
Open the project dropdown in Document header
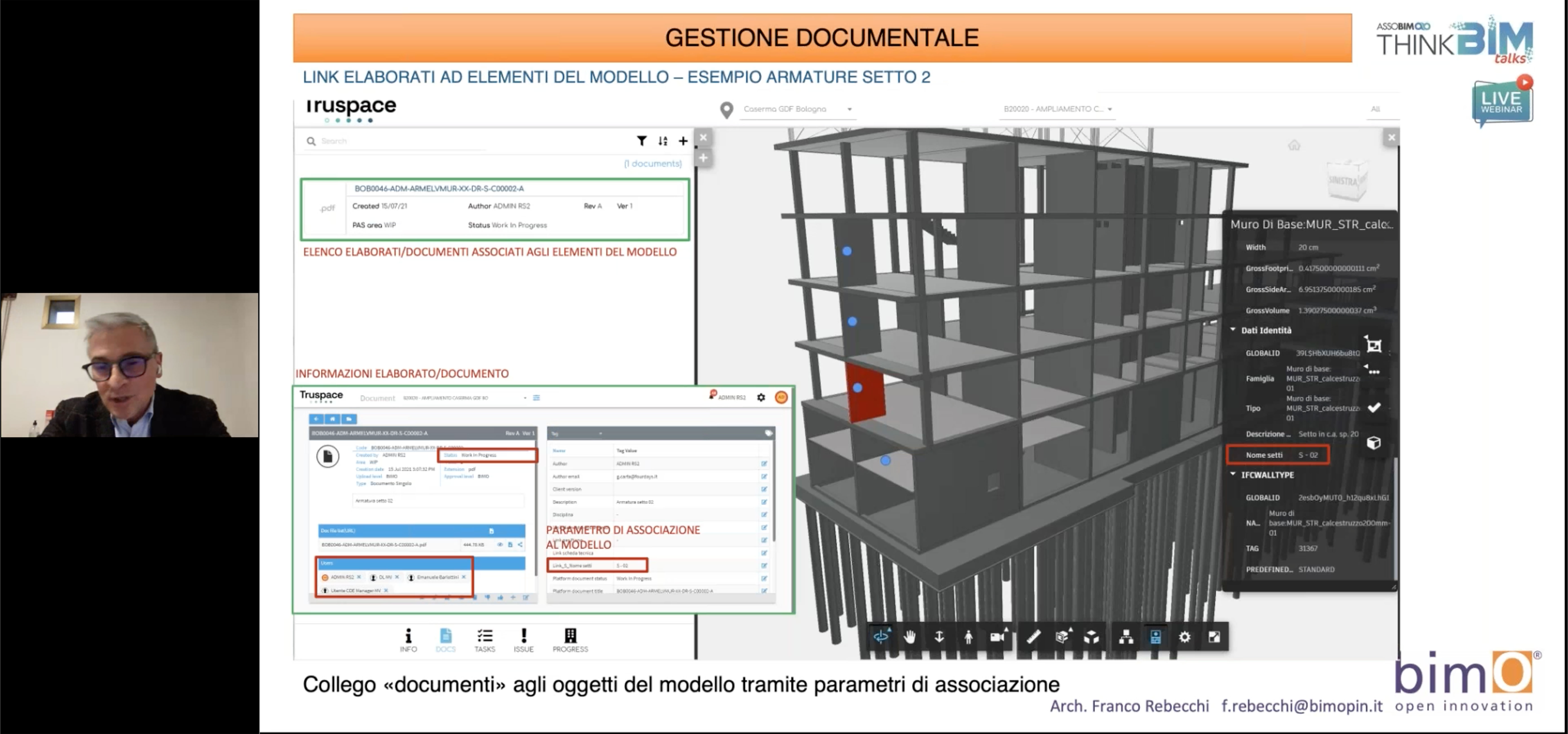[x=465, y=398]
